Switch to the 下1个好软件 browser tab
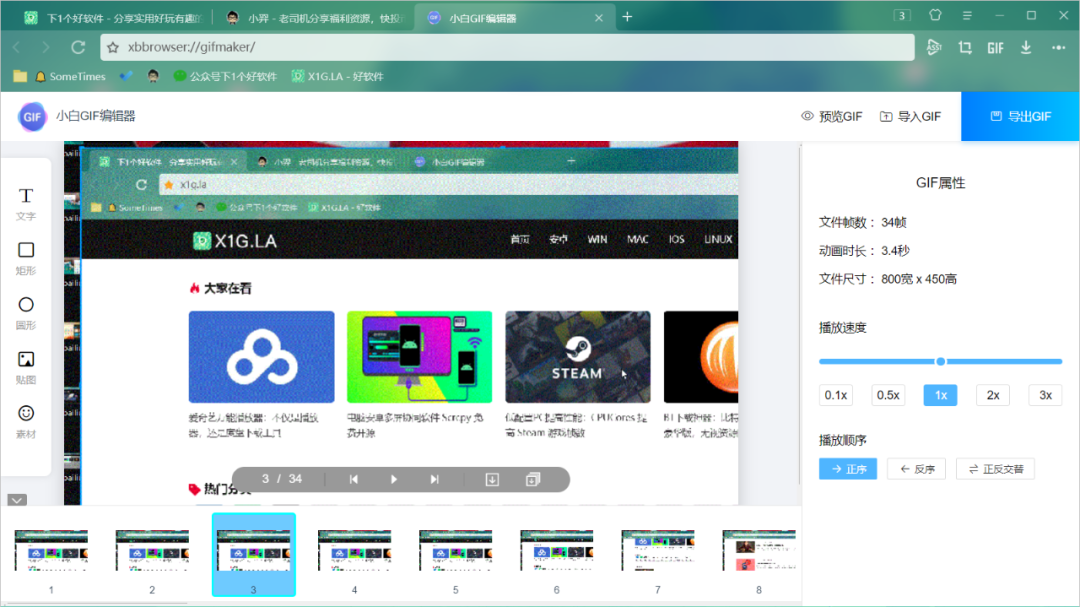The height and width of the screenshot is (607, 1080). 114,18
